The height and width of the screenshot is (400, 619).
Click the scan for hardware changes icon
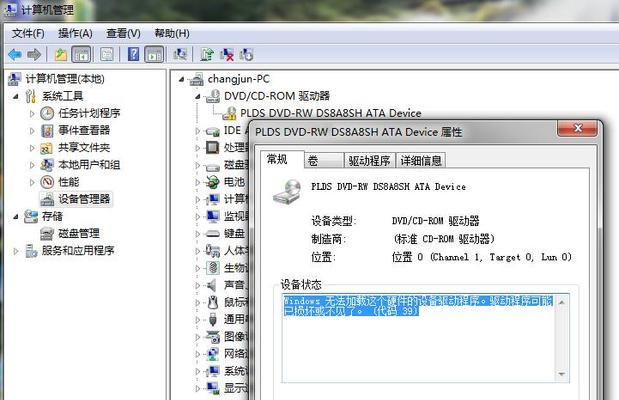click(180, 54)
